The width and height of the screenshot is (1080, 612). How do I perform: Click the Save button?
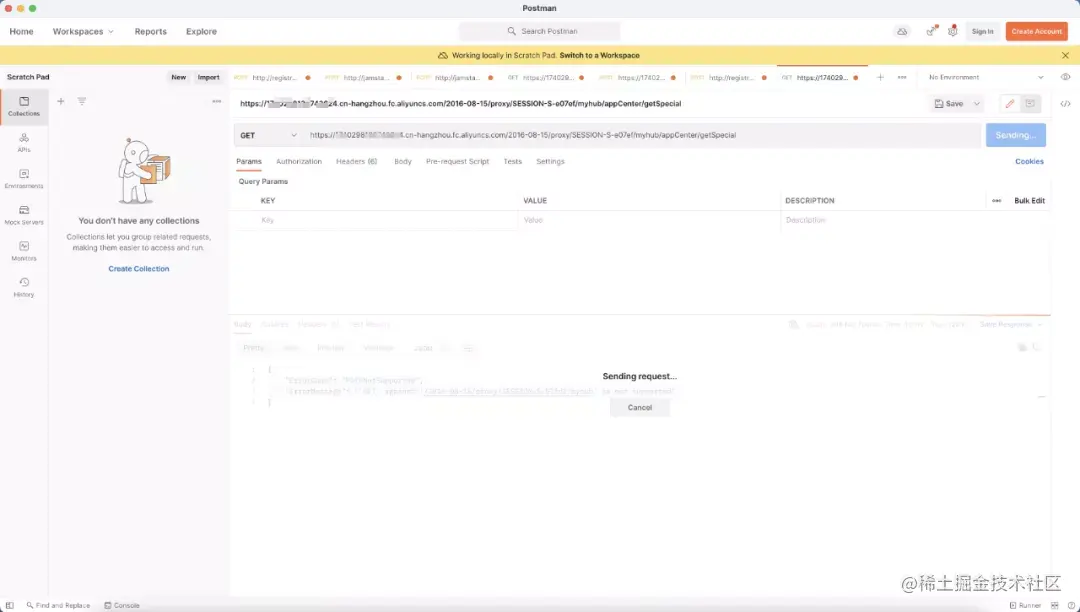click(950, 104)
